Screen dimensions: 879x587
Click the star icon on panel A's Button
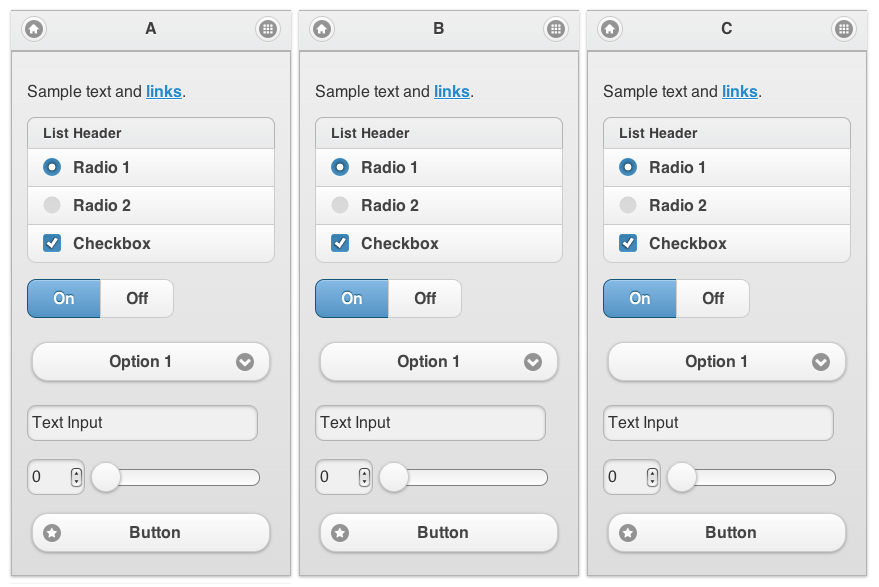[x=52, y=533]
